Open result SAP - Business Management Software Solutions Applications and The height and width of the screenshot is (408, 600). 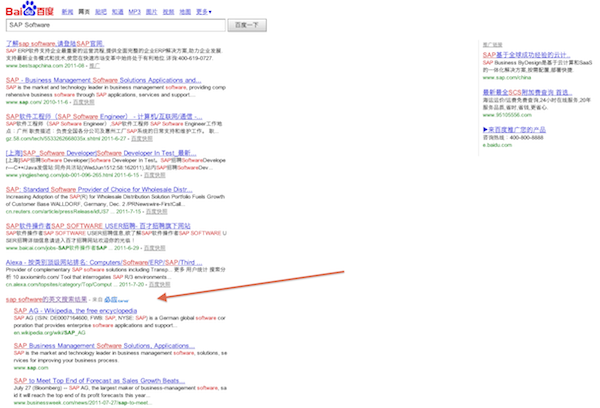pos(103,80)
